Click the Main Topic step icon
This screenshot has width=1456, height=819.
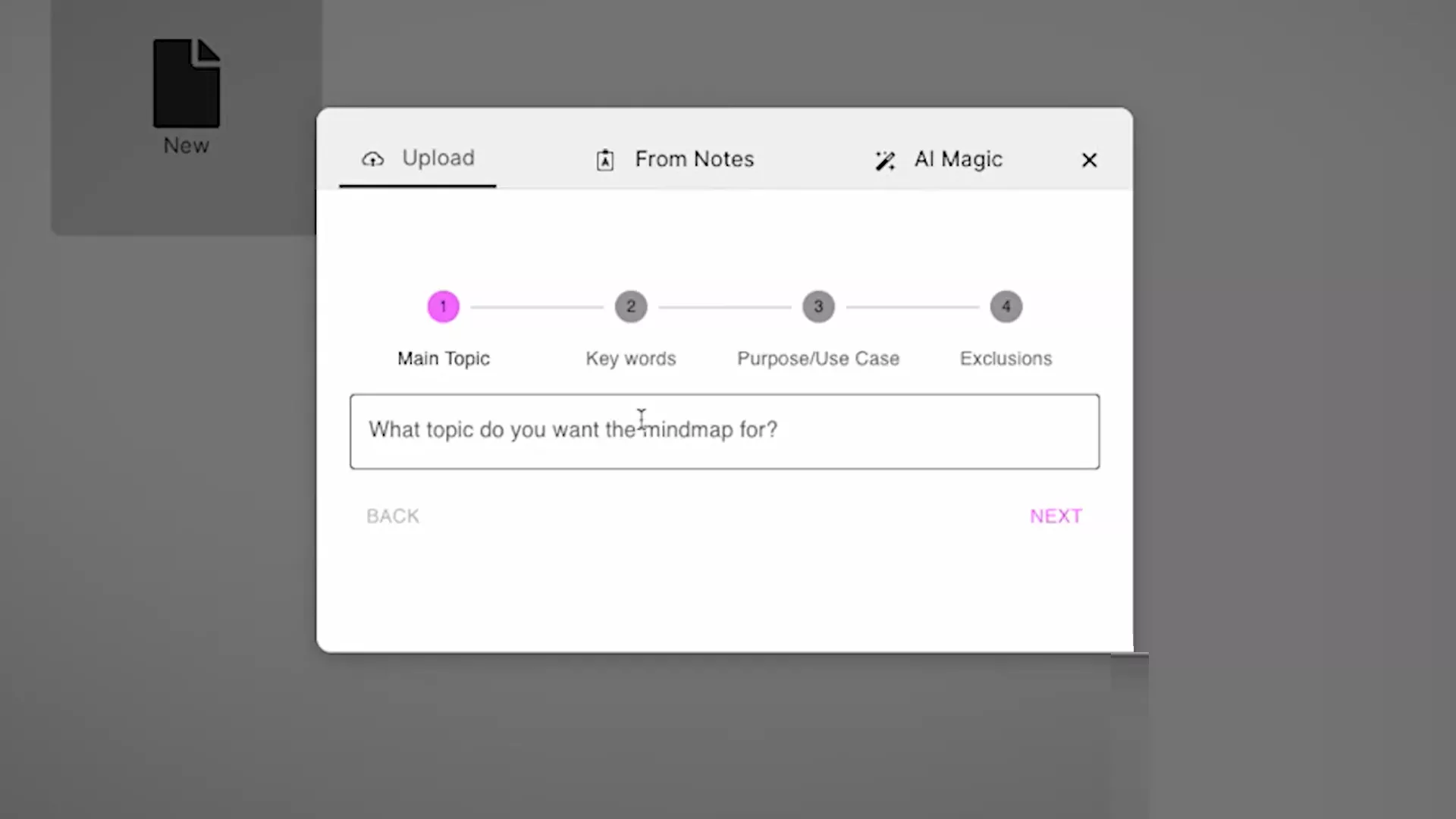(x=444, y=307)
